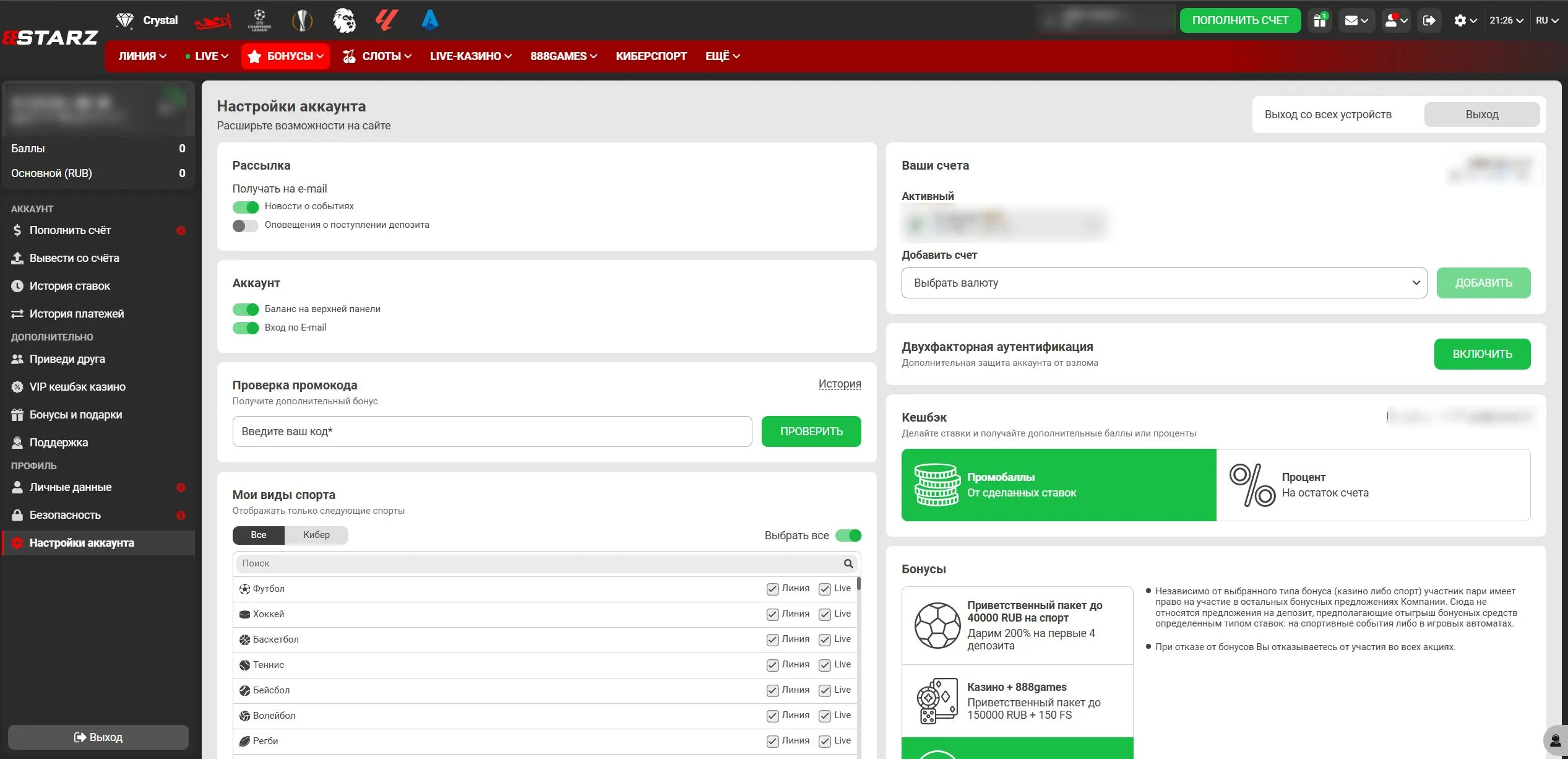Image resolution: width=1568 pixels, height=759 pixels.
Task: Click the gift box bonus icon
Action: pyautogui.click(x=1319, y=20)
